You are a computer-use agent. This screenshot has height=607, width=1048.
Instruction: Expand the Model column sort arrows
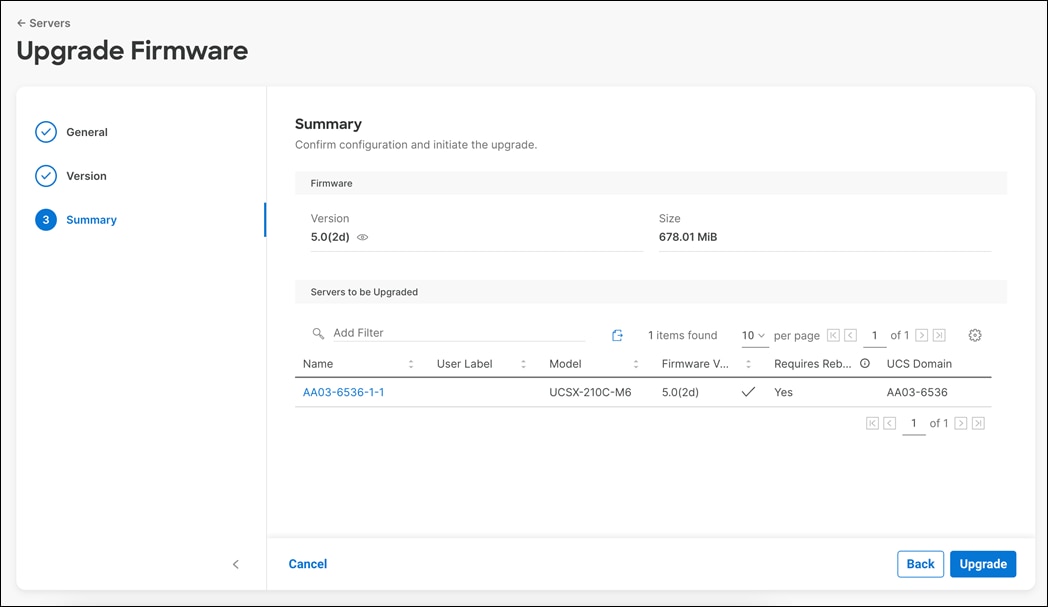637,363
